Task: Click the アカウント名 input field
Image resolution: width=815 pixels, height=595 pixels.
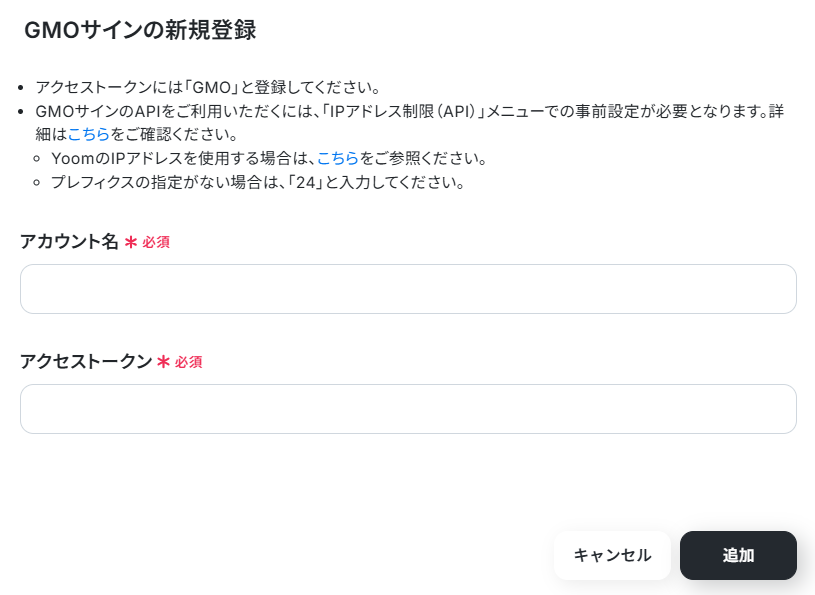Action: coord(408,289)
